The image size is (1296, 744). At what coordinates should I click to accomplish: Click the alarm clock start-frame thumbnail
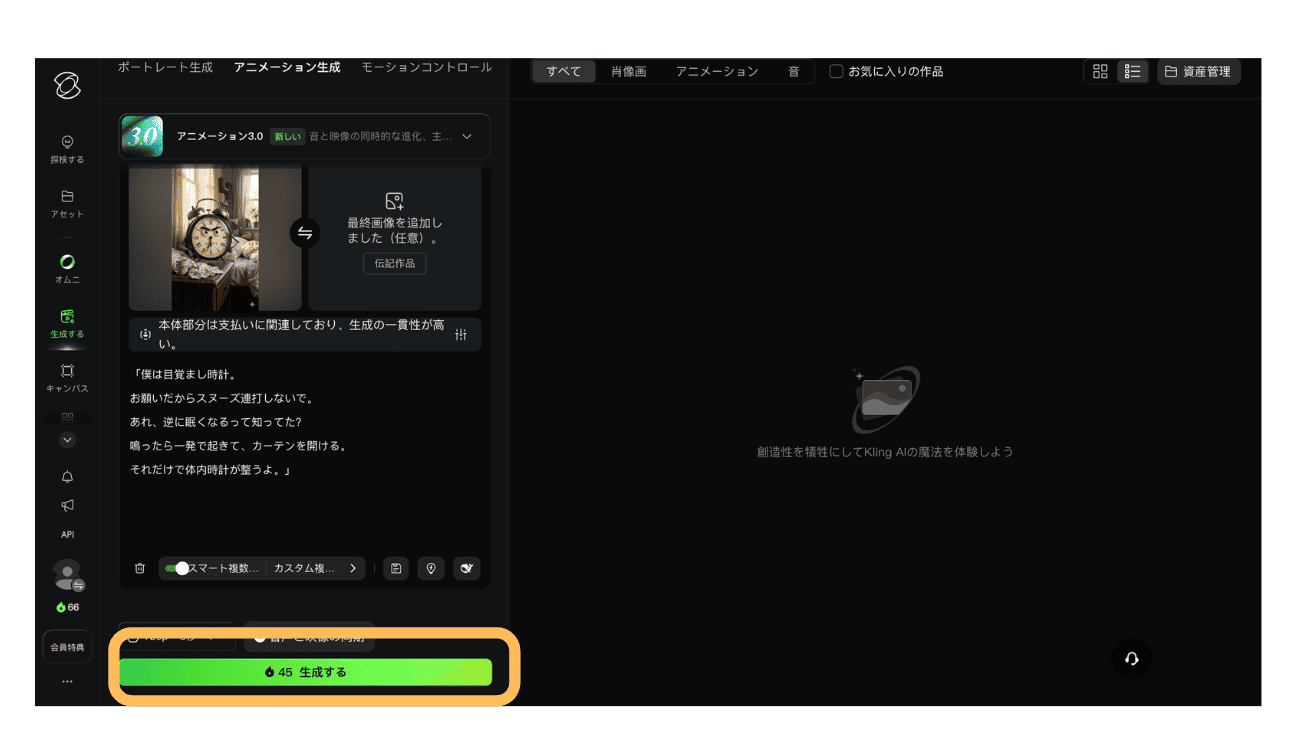(x=215, y=238)
